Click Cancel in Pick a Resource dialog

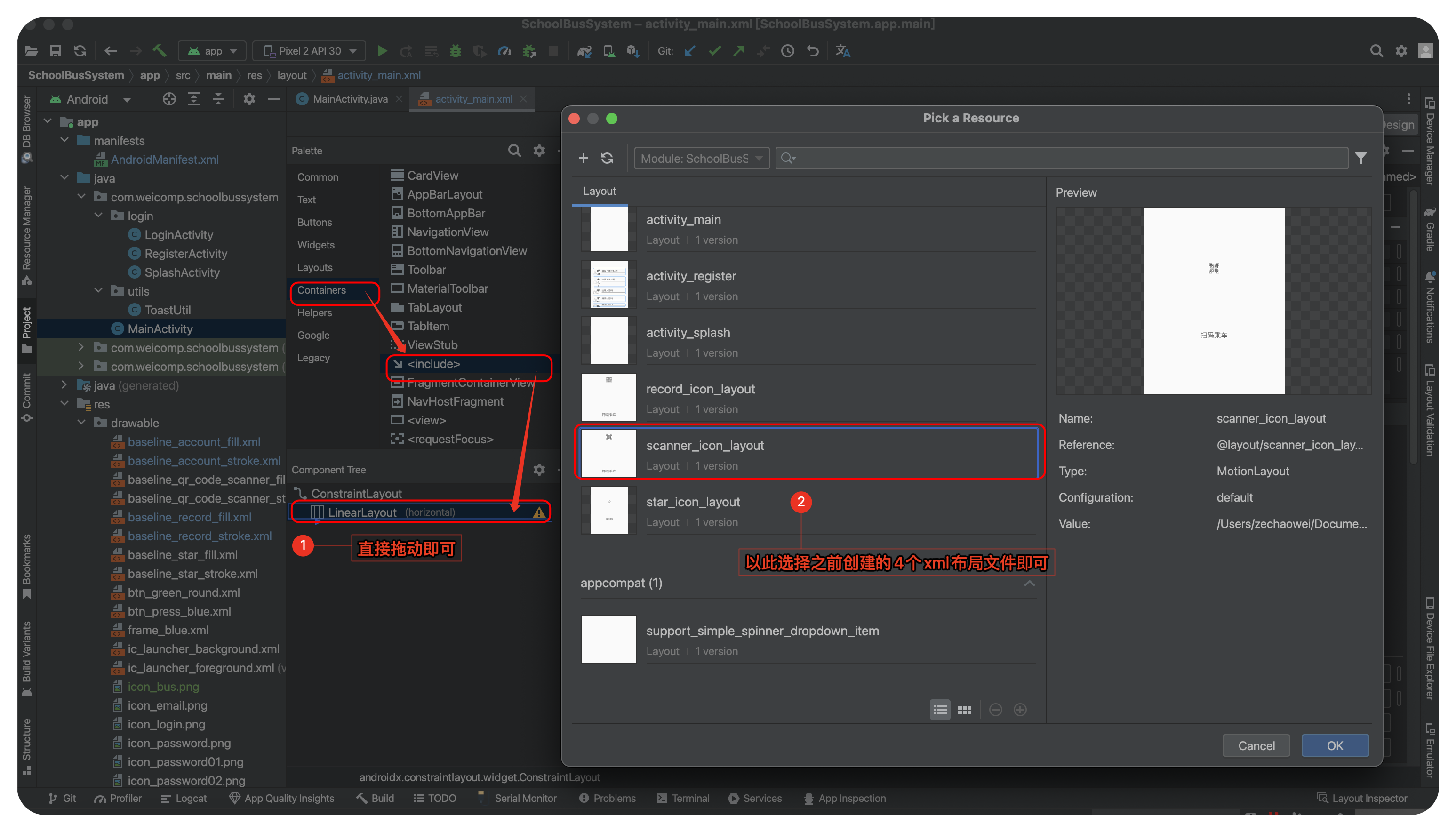1256,745
